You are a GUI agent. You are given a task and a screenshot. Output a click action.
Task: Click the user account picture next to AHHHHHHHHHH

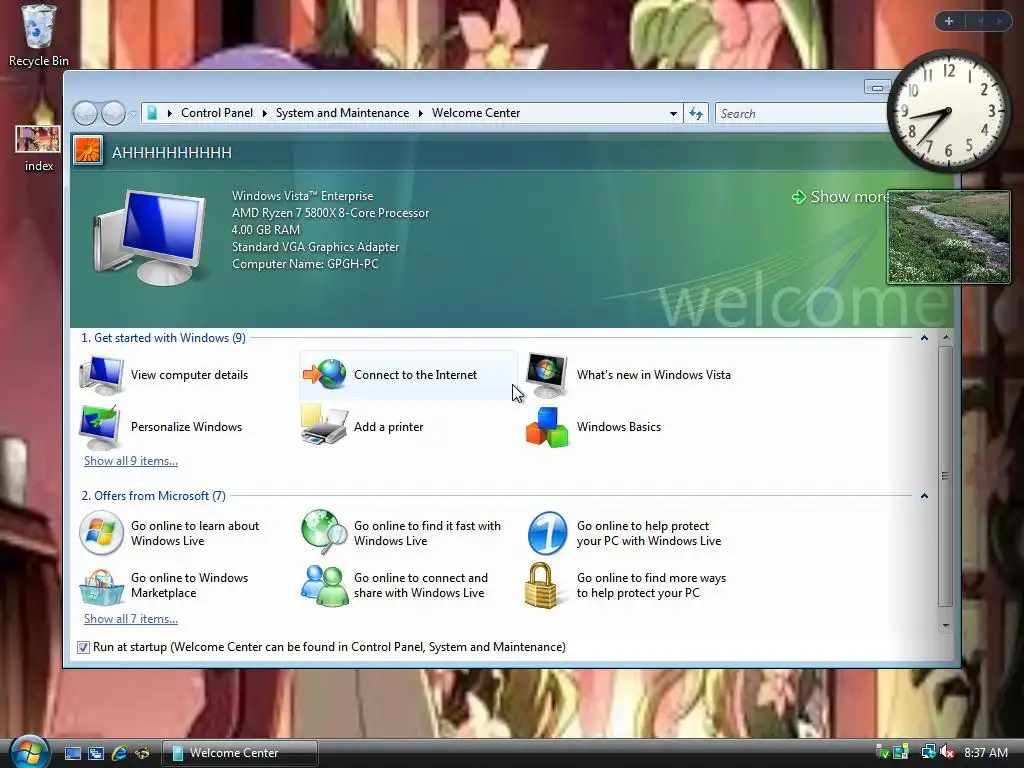coord(88,151)
